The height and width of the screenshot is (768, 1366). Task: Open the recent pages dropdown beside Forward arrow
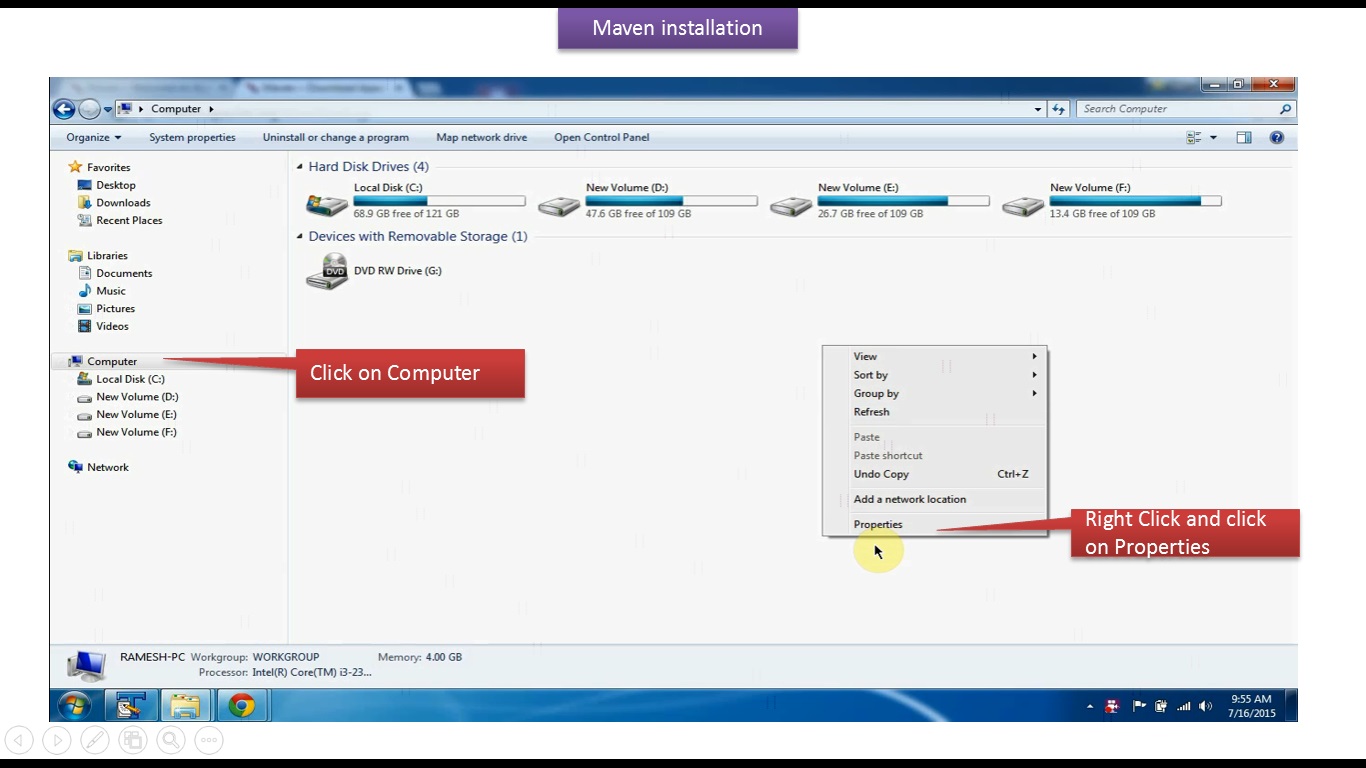108,110
